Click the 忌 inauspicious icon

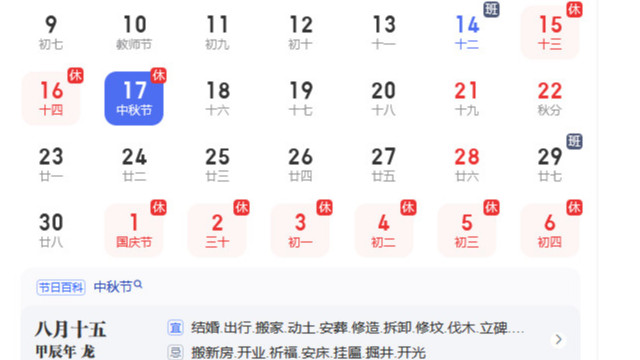pos(176,352)
